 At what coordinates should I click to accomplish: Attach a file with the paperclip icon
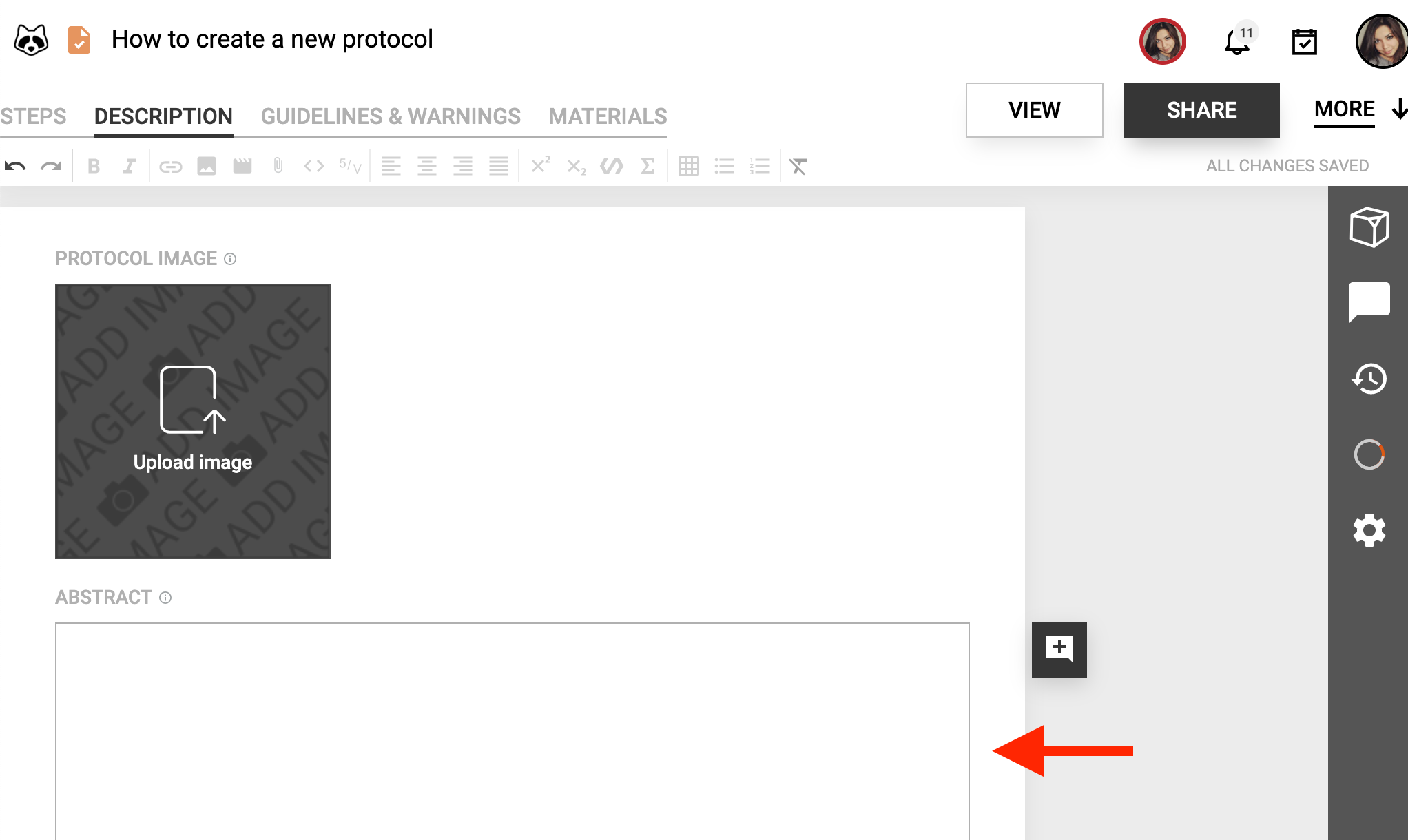[278, 165]
